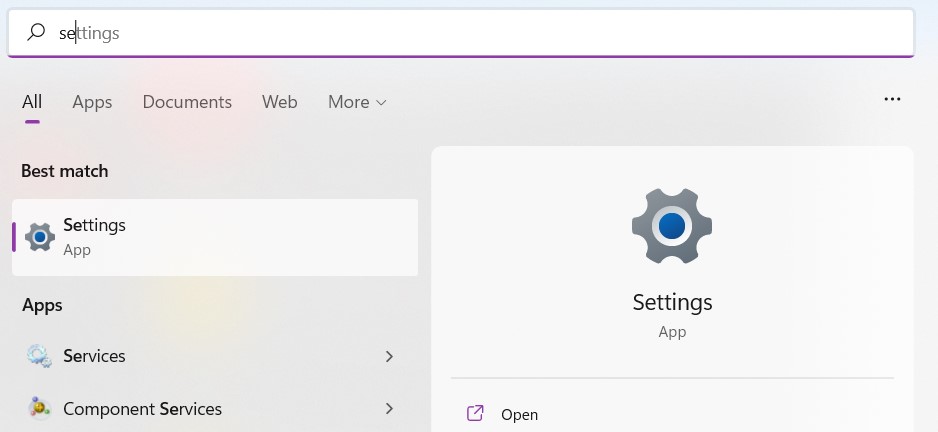Image resolution: width=938 pixels, height=432 pixels.
Task: Open the Settings best match result
Action: click(x=215, y=238)
